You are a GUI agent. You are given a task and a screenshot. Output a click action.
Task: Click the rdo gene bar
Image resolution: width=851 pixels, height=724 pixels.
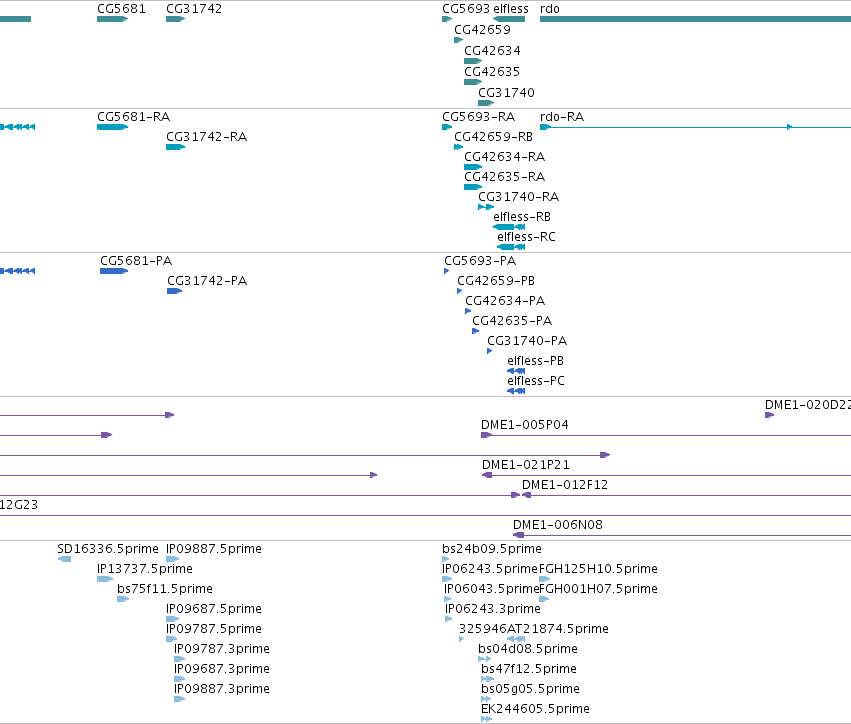point(695,19)
